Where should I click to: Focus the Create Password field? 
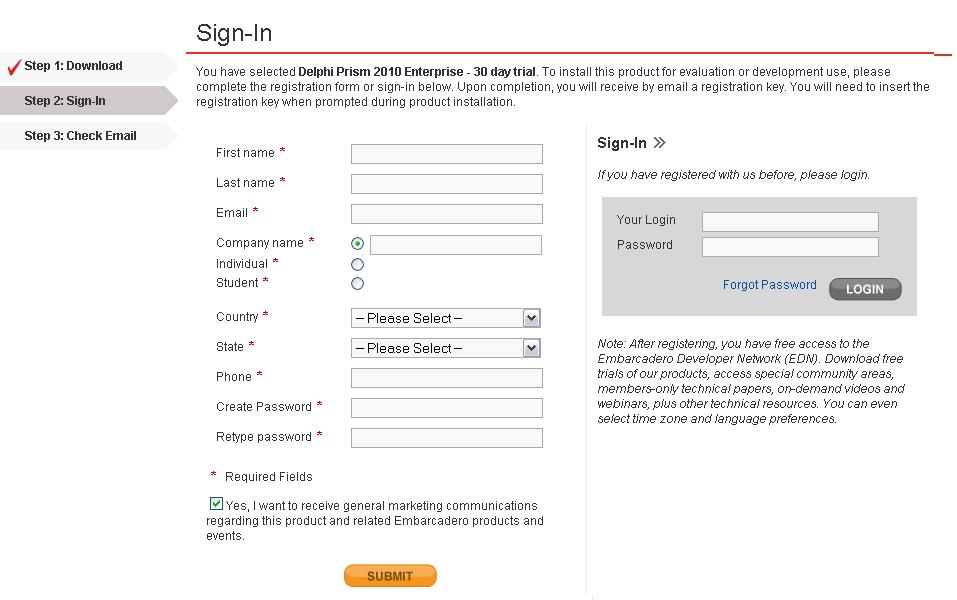pos(447,408)
